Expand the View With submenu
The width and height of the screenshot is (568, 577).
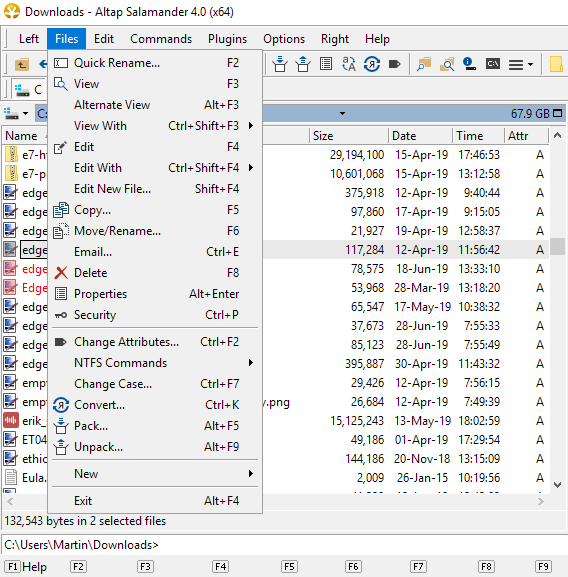(x=251, y=125)
